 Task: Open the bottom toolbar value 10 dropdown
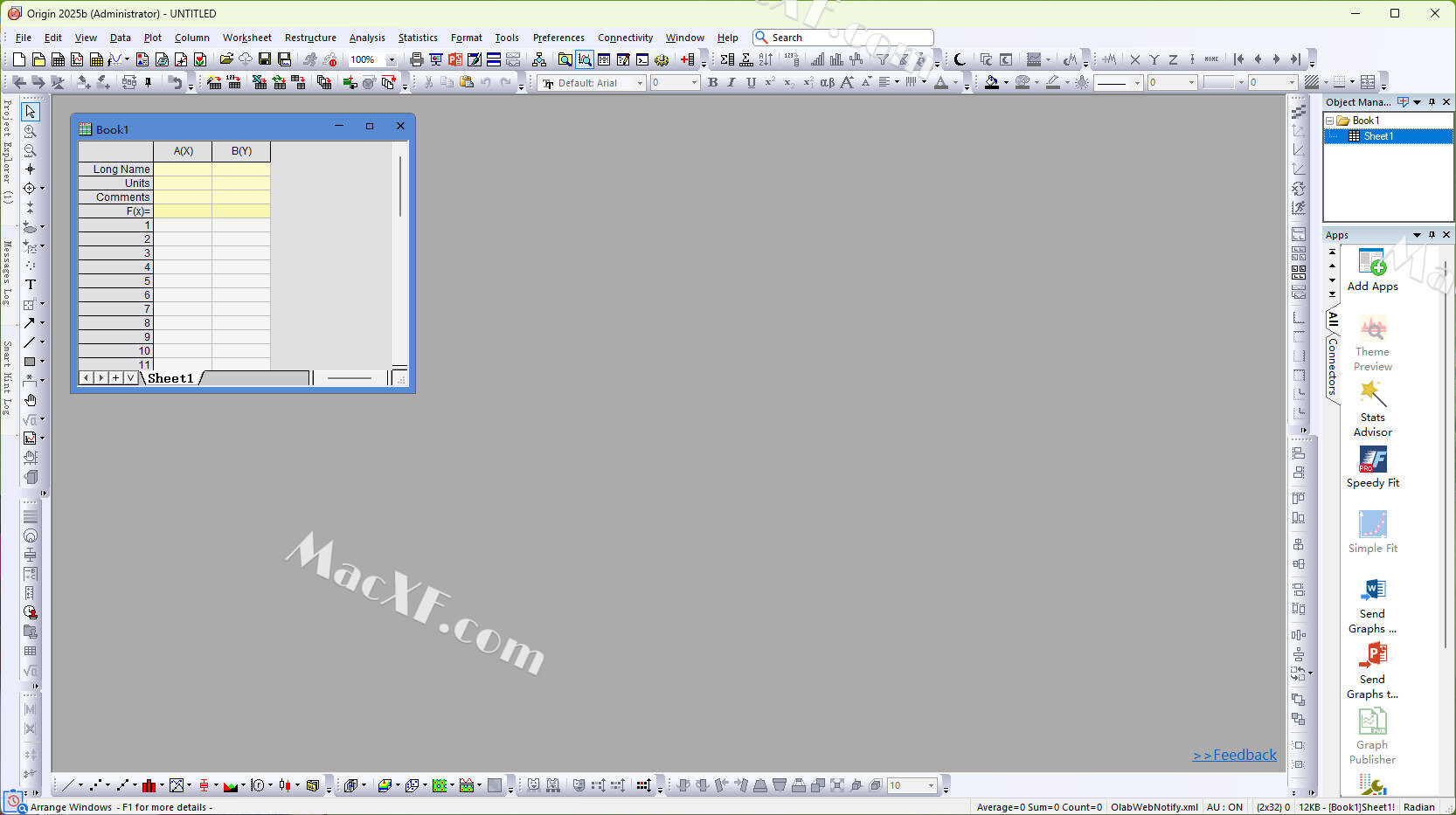[x=931, y=786]
